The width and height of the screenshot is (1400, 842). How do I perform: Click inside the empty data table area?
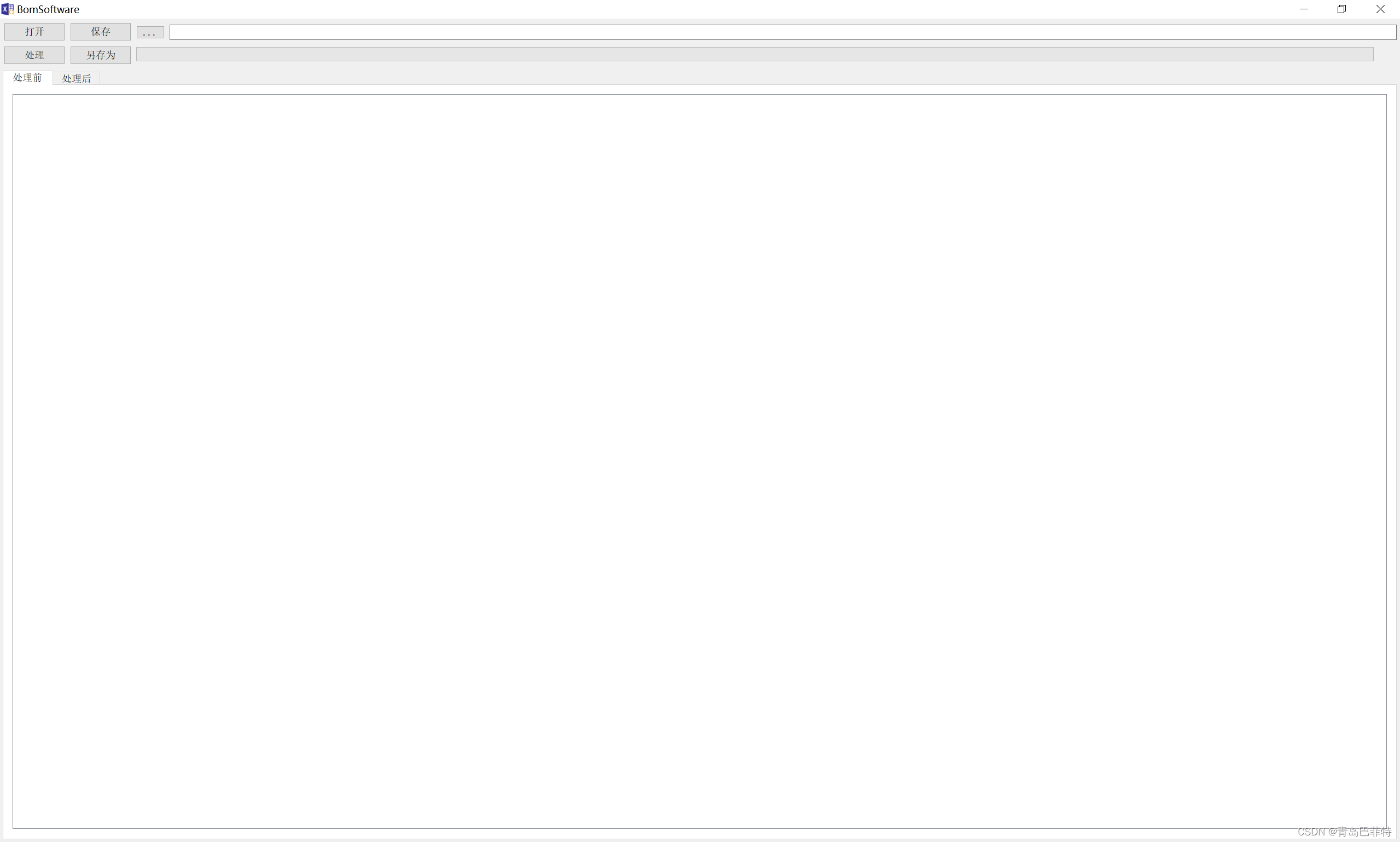[699, 461]
